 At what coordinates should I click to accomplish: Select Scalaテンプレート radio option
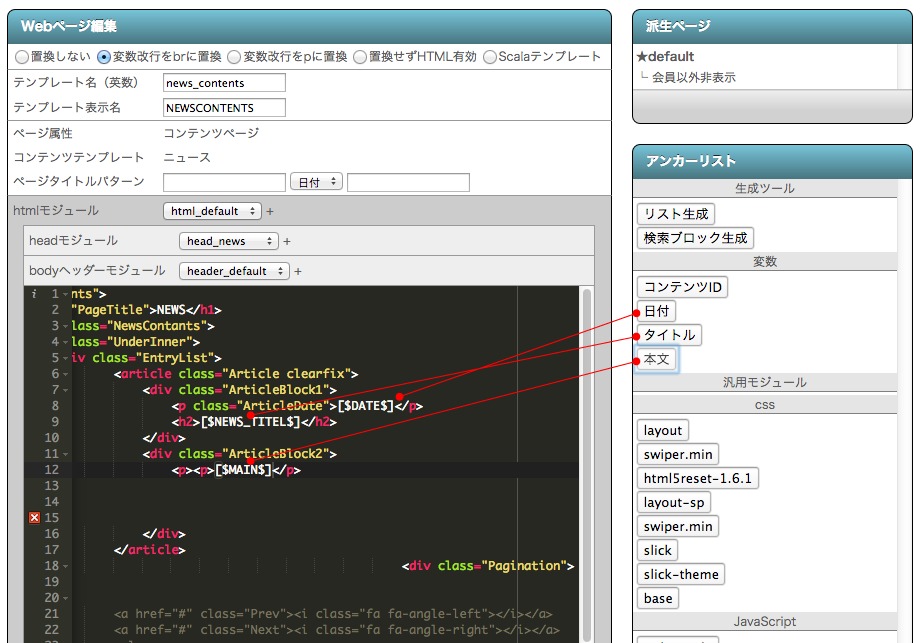[x=490, y=57]
